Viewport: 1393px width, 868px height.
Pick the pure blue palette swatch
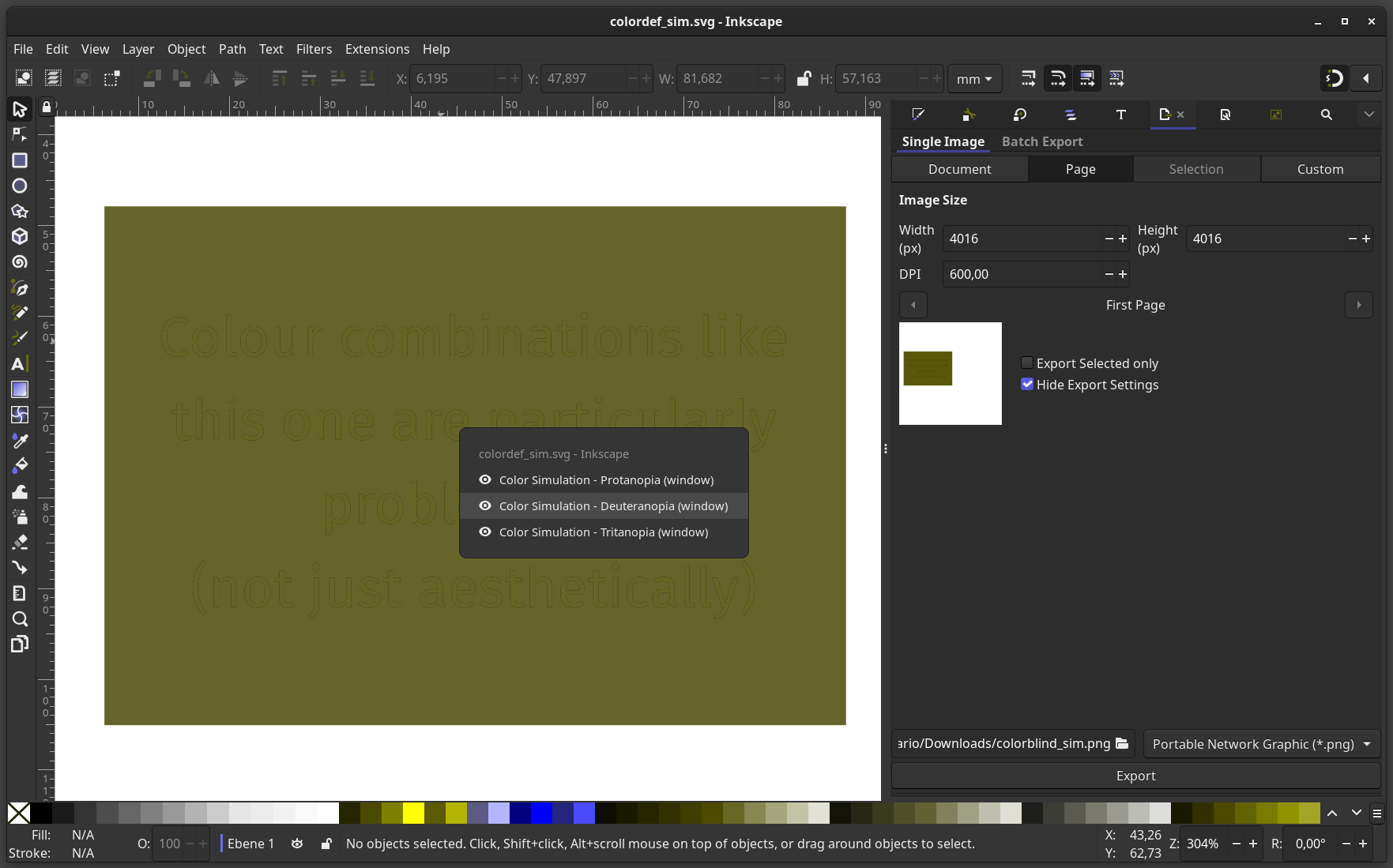click(x=541, y=813)
